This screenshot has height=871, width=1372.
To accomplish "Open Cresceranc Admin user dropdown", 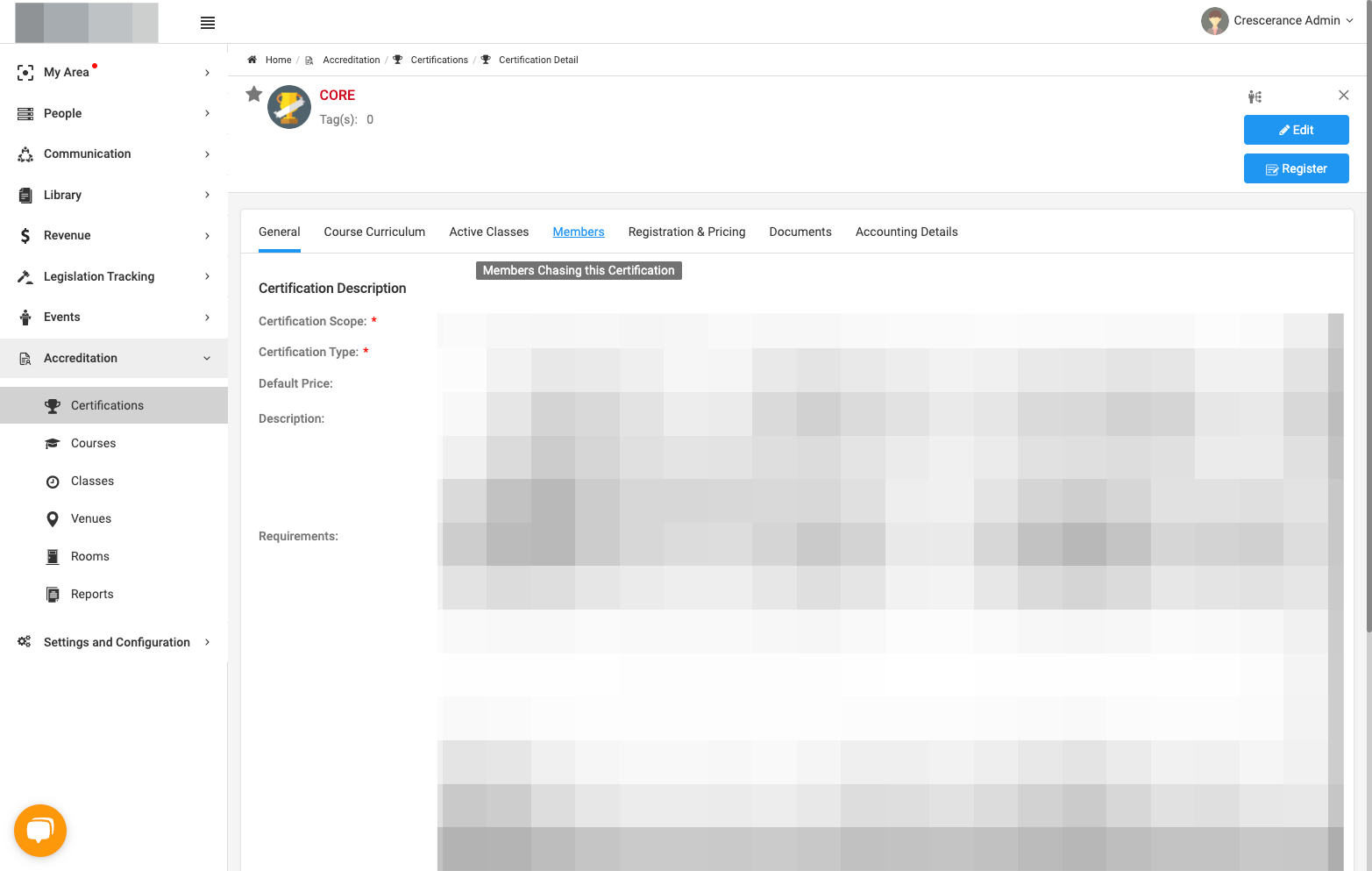I will pos(1277,21).
